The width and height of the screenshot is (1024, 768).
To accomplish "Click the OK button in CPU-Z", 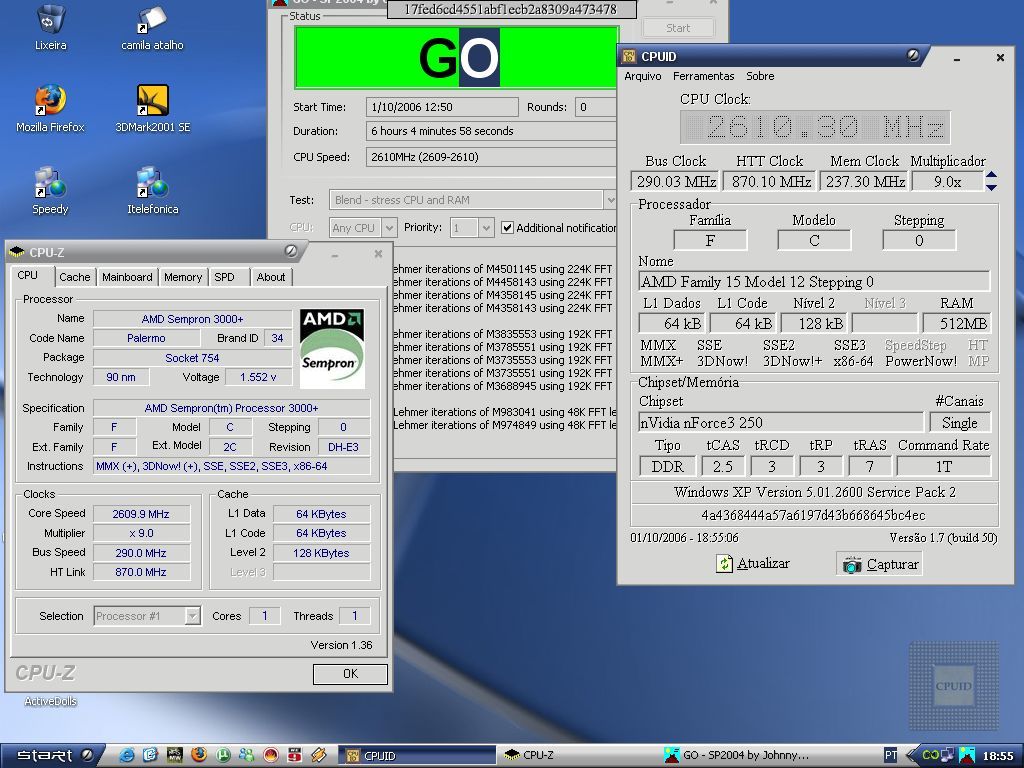I will [x=350, y=674].
